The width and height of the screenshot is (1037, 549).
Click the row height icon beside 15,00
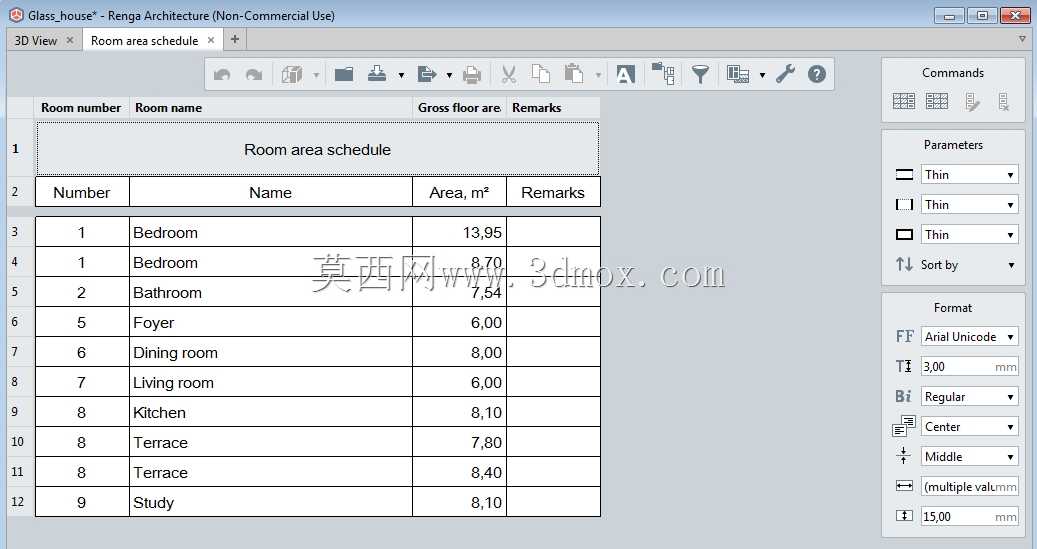904,516
